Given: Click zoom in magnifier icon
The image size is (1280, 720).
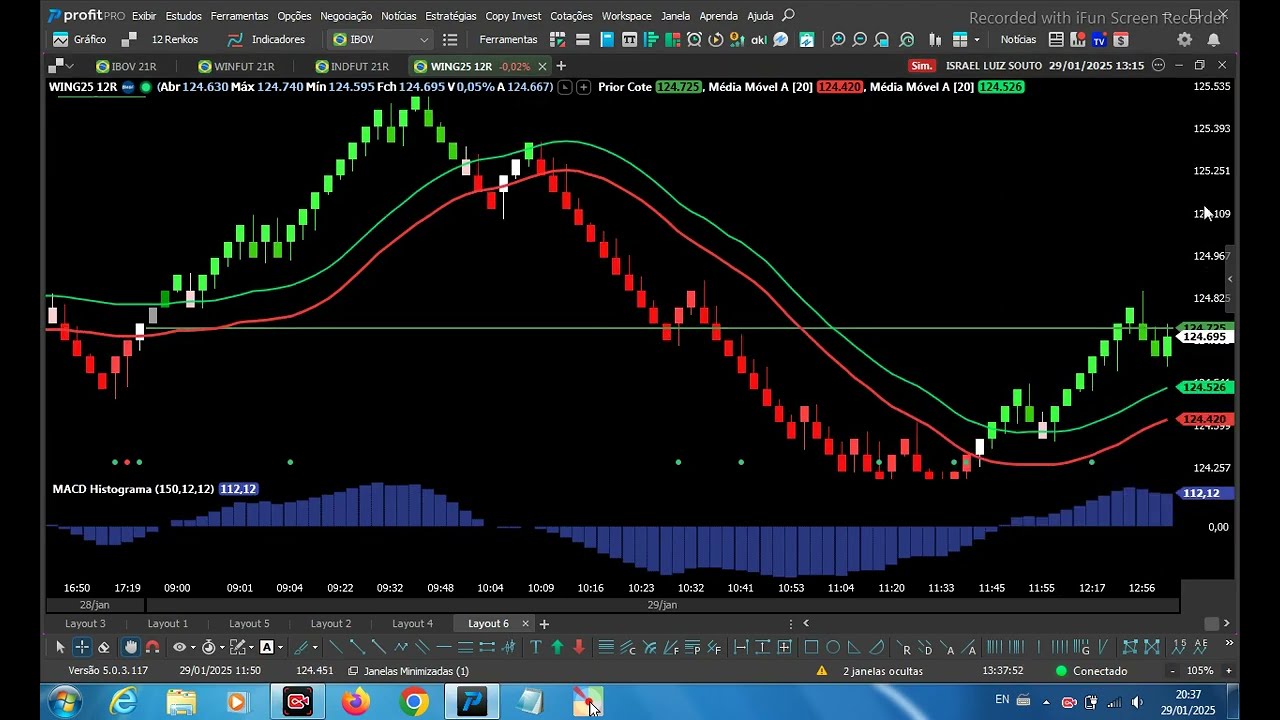Looking at the screenshot, I should pos(838,40).
